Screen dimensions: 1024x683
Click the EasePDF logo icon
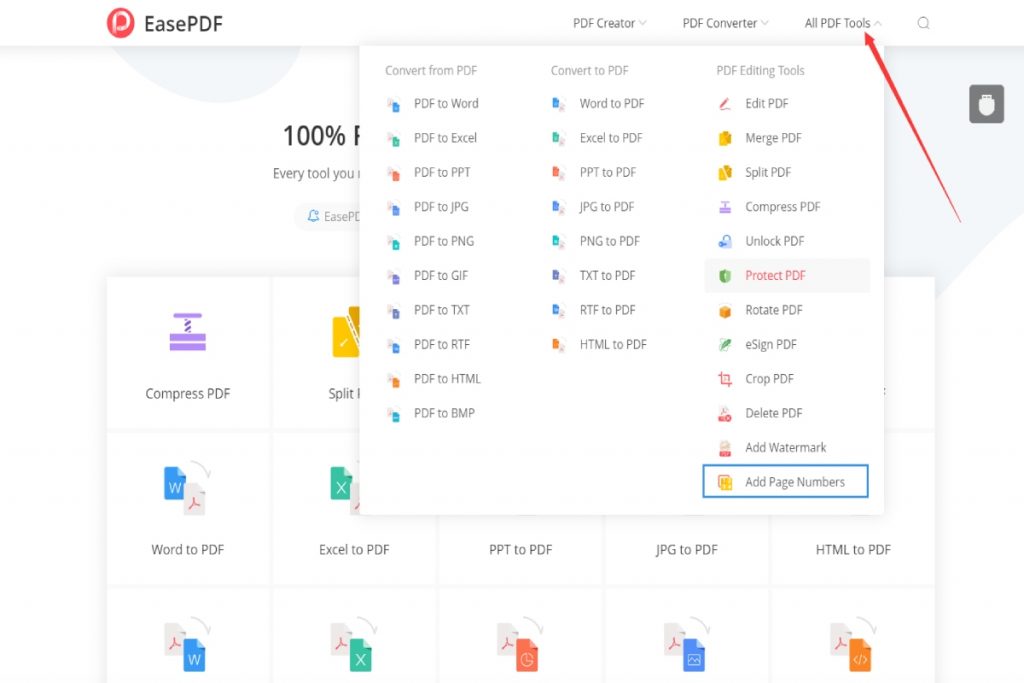coord(121,23)
